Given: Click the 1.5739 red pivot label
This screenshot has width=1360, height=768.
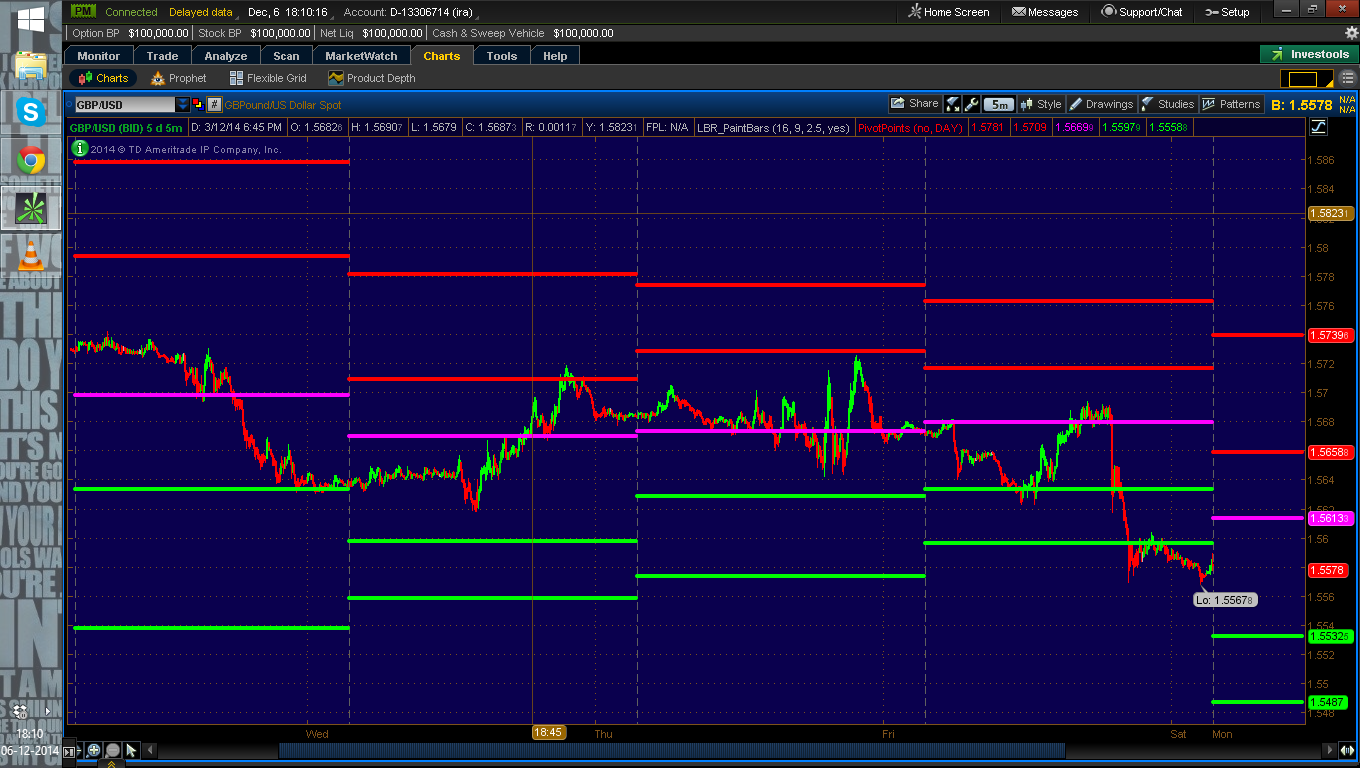Looking at the screenshot, I should (1331, 335).
